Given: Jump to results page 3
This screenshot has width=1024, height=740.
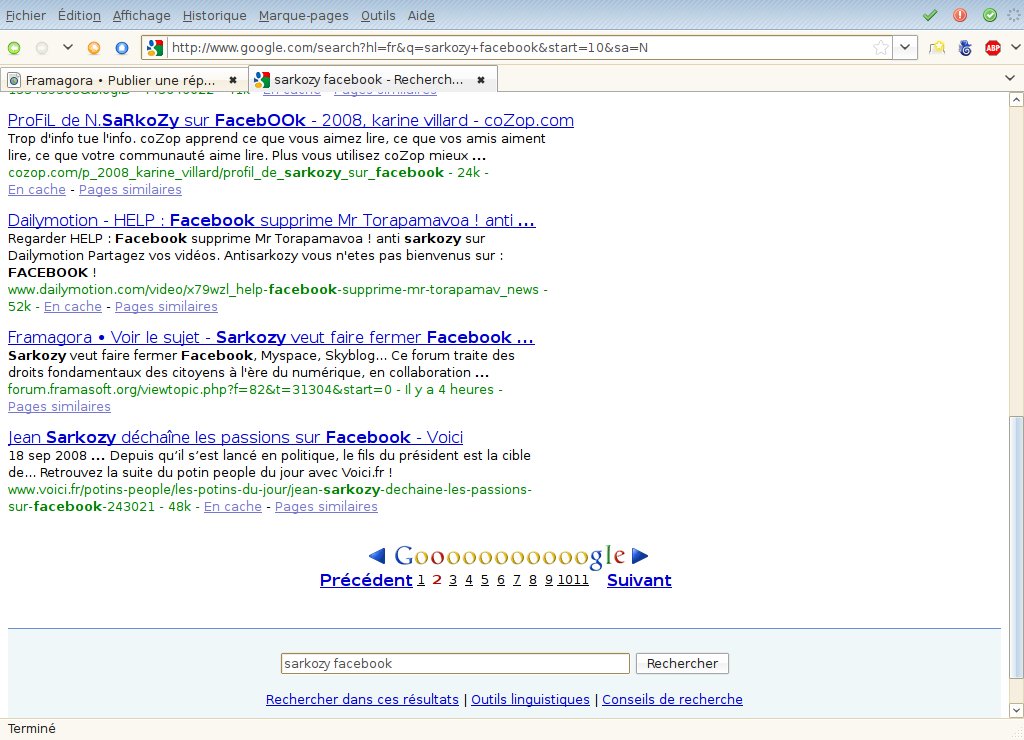Looking at the screenshot, I should (x=453, y=580).
